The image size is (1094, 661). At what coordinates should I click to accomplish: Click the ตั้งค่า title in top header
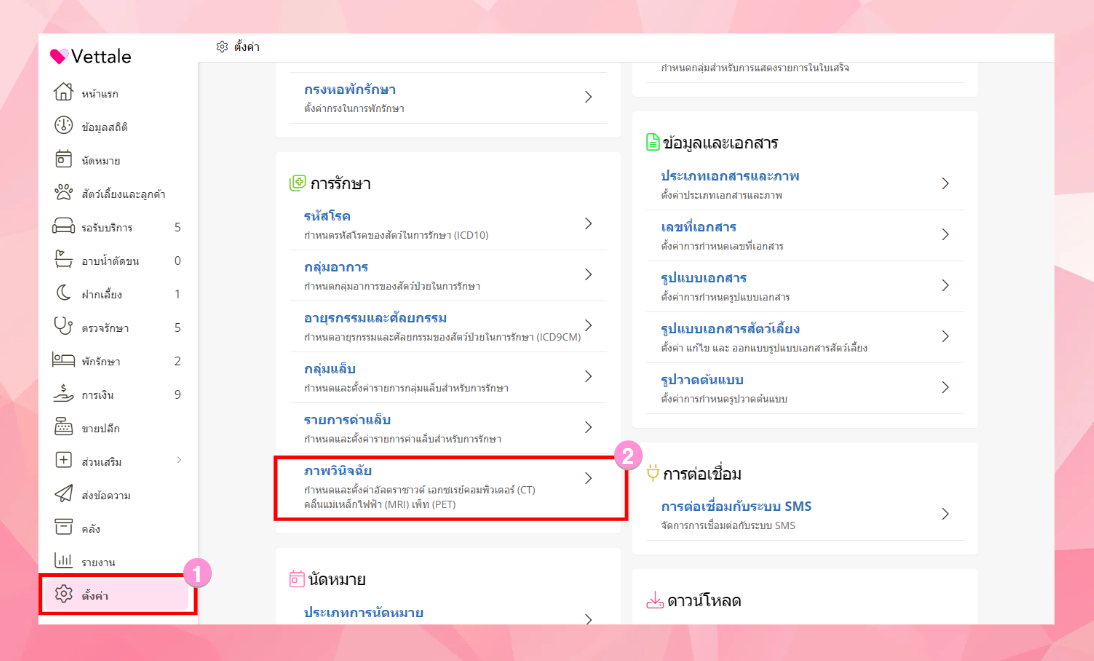click(x=246, y=47)
